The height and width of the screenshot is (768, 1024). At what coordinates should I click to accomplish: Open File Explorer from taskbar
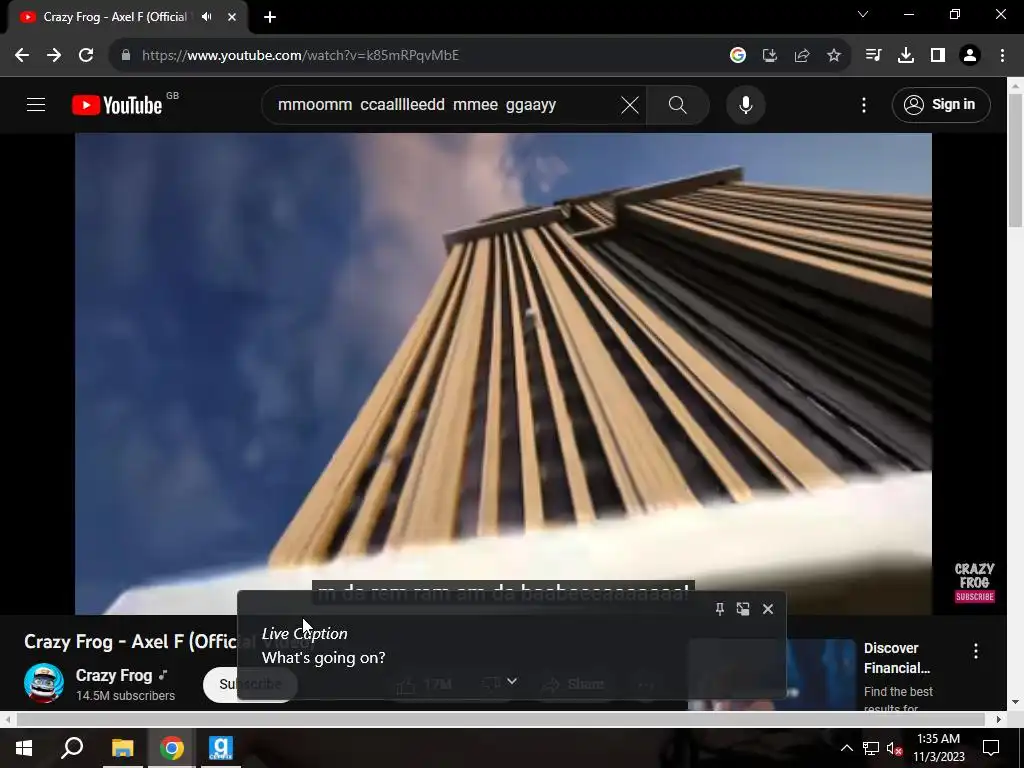(122, 748)
